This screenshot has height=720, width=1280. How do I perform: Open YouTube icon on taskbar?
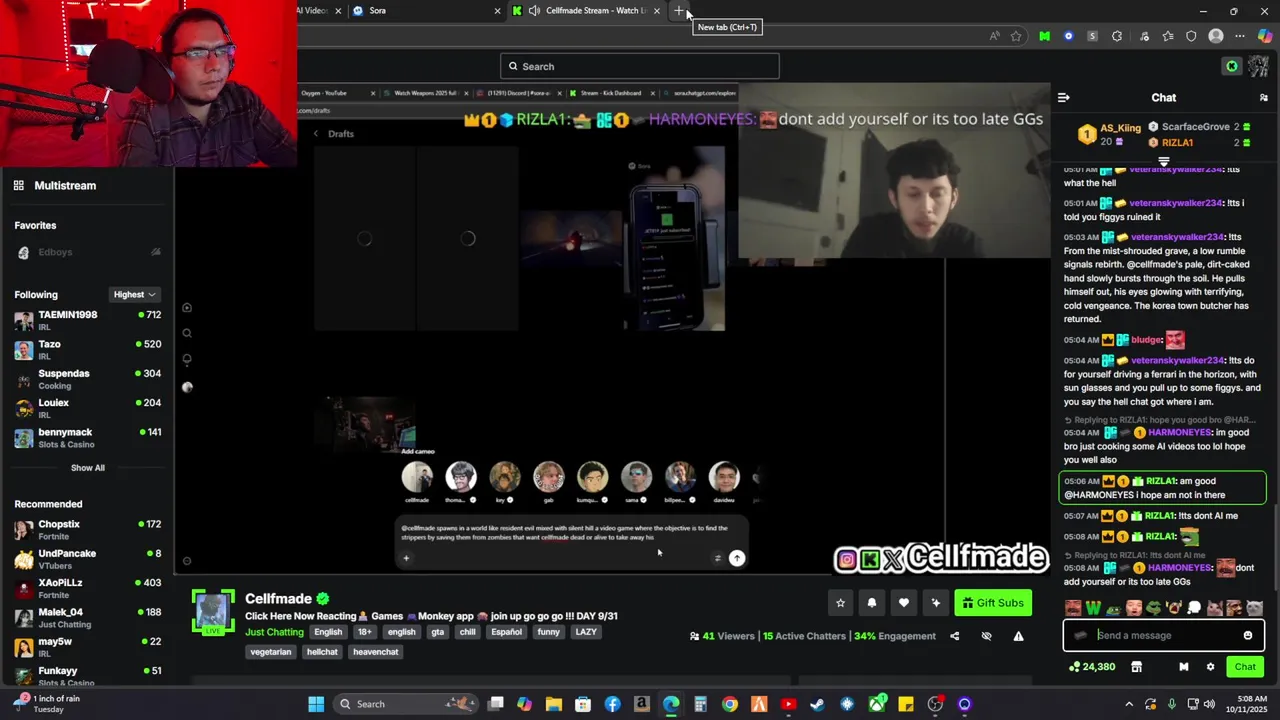[x=788, y=704]
